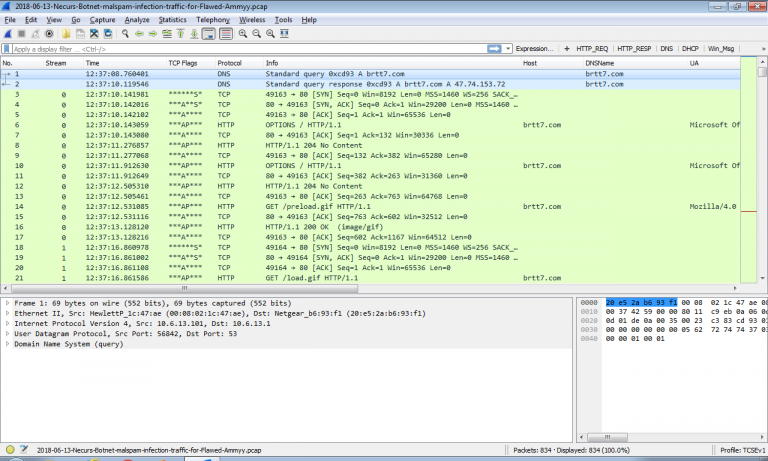
Task: Click the find packet magnifier icon
Action: 125,34
